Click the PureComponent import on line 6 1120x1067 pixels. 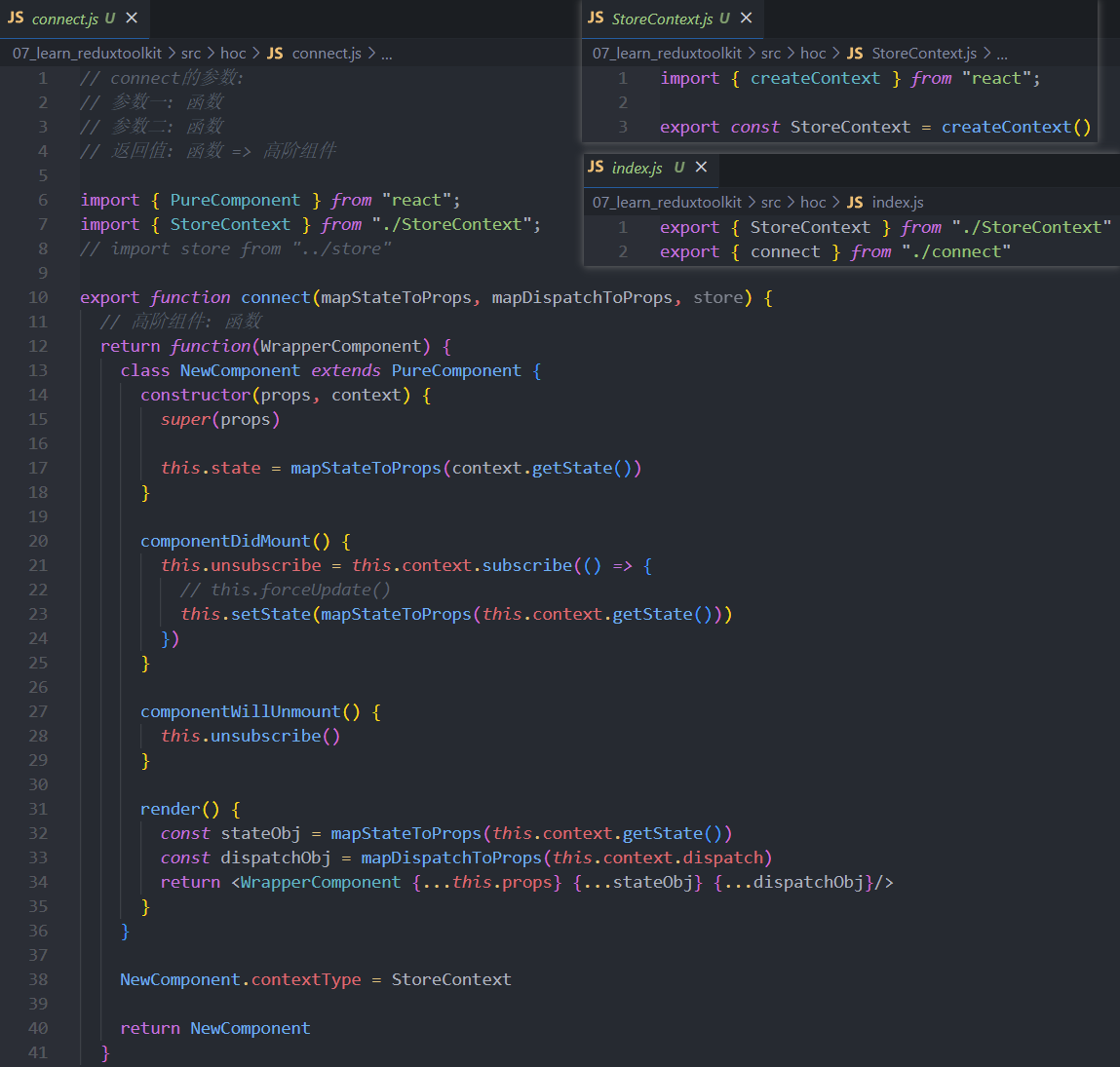(235, 201)
